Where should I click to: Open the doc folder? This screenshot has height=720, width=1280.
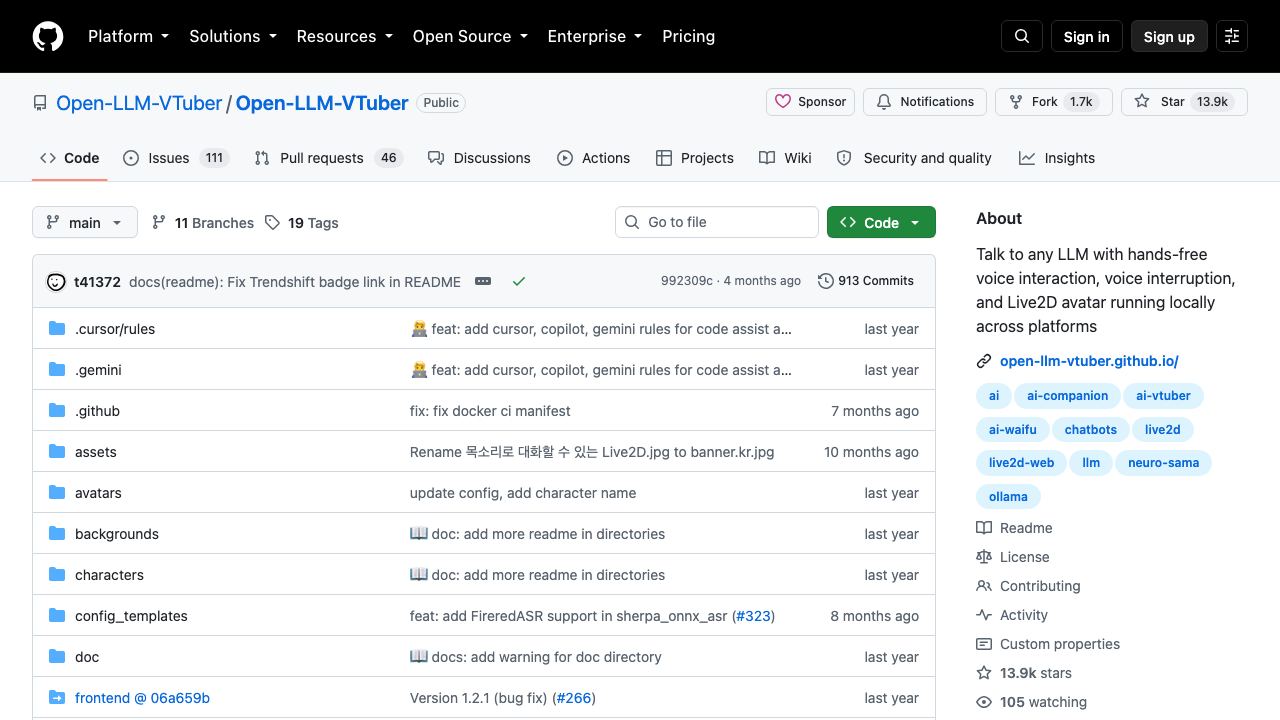(x=87, y=657)
